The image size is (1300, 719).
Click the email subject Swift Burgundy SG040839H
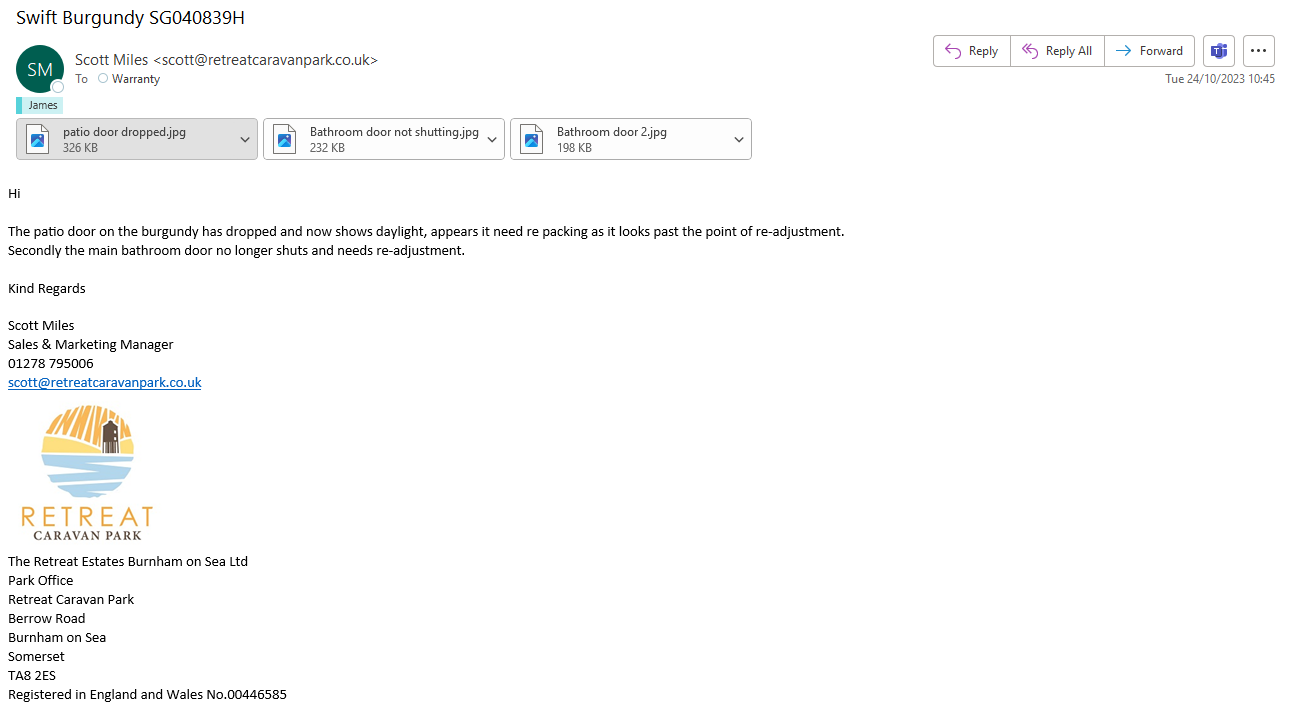130,18
